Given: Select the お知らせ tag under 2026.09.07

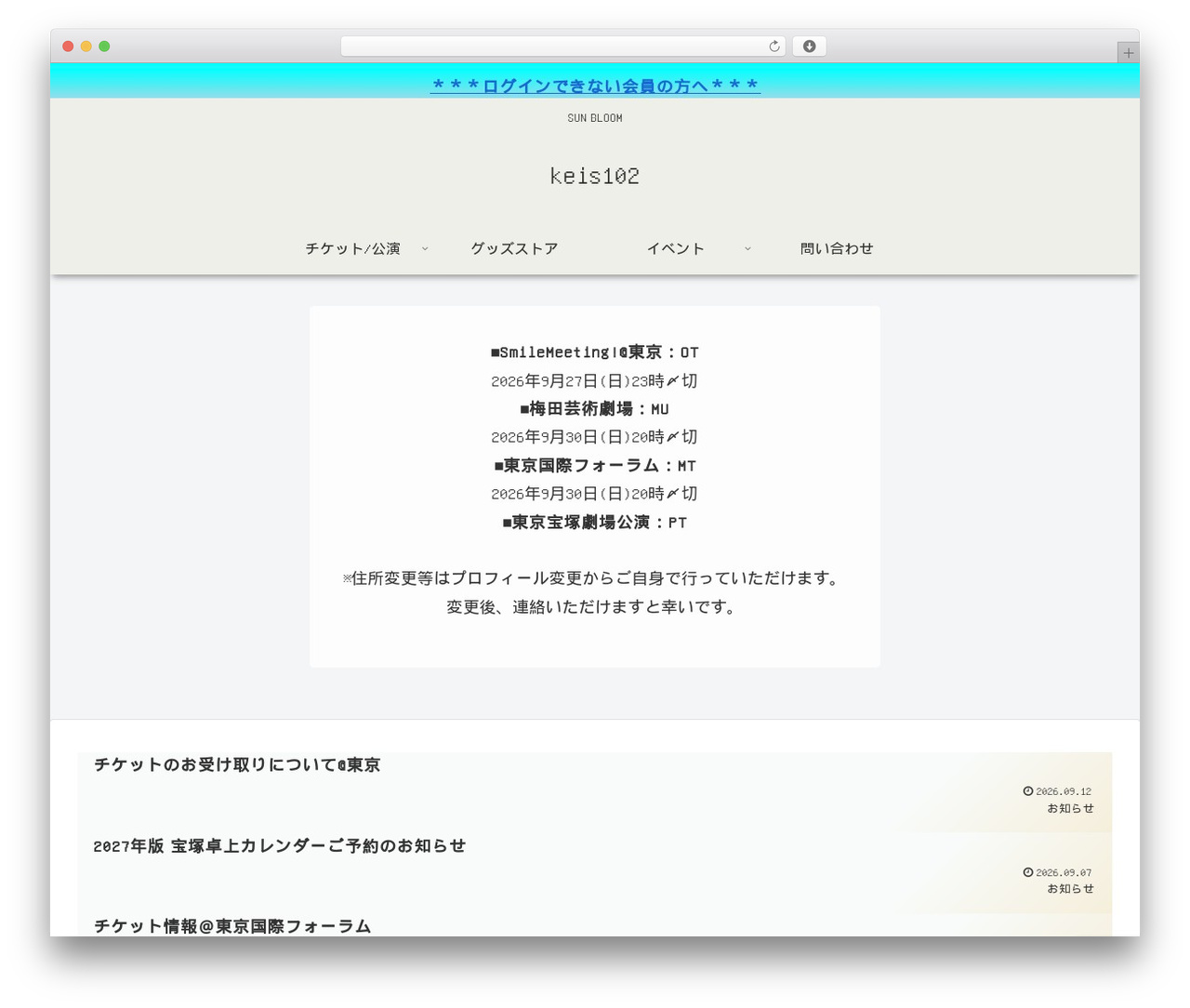Looking at the screenshot, I should 1070,889.
